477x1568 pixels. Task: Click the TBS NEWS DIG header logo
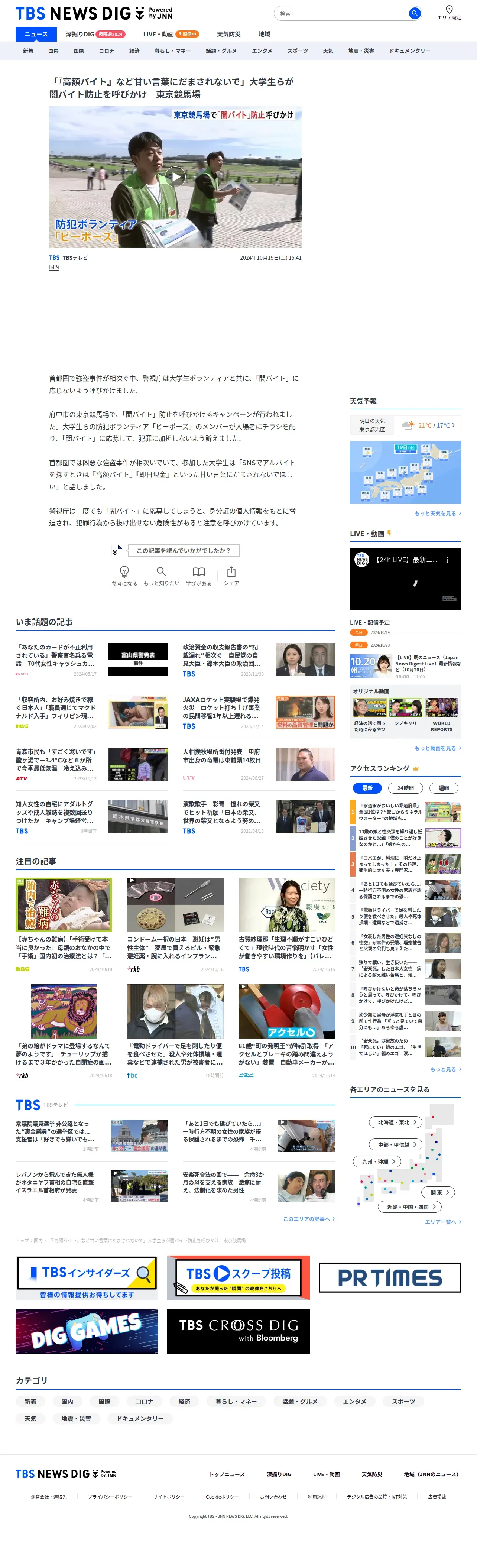[94, 13]
